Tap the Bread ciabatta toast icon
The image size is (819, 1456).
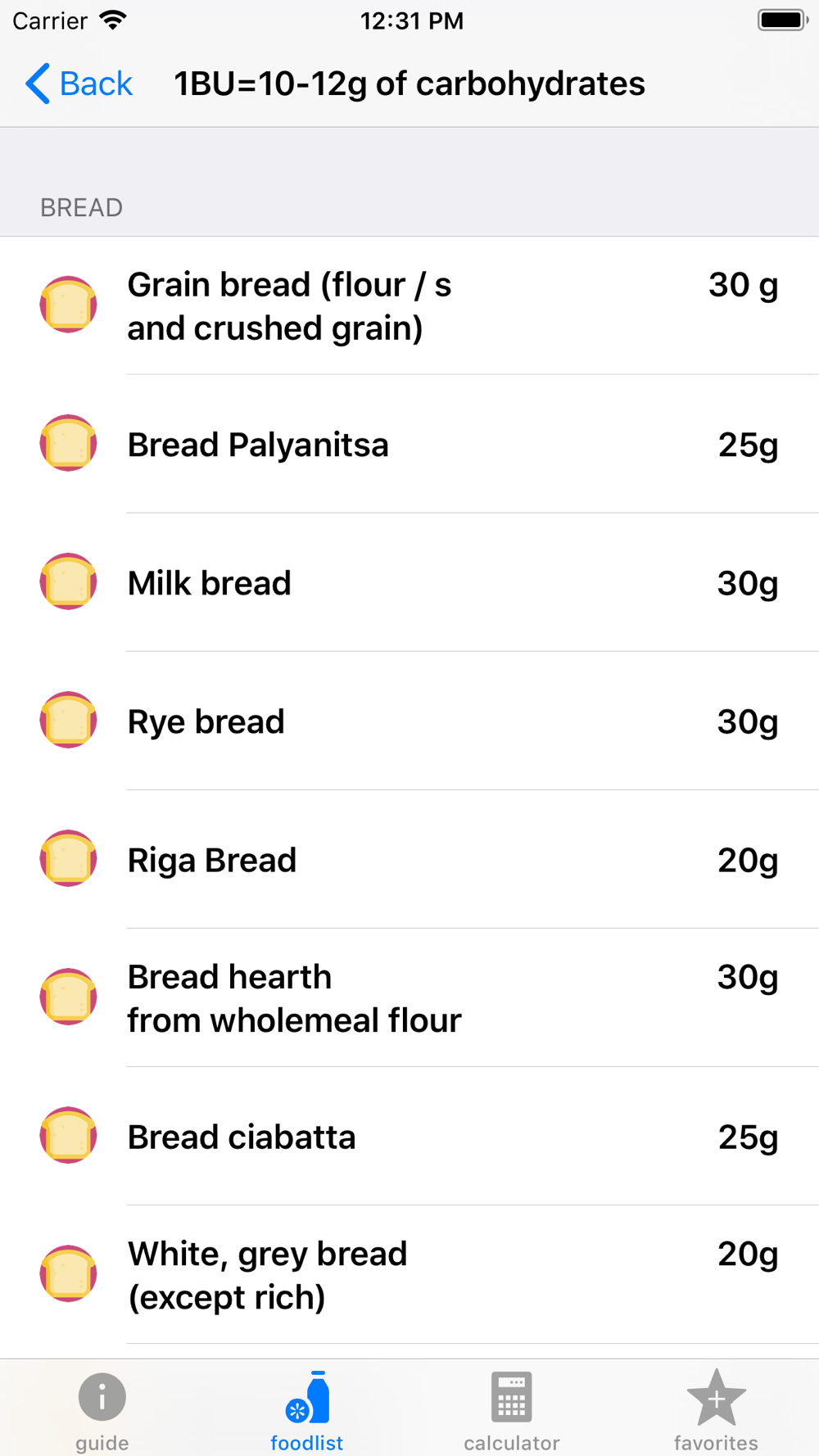tap(69, 1135)
